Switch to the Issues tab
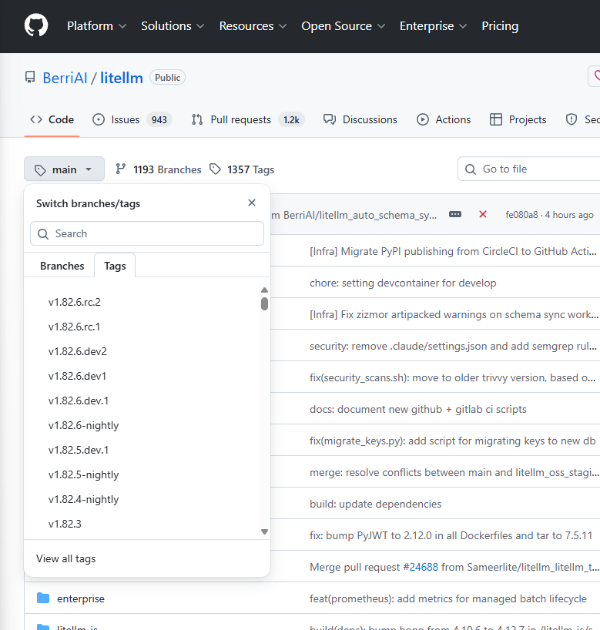This screenshot has height=630, width=600. click(x=132, y=120)
